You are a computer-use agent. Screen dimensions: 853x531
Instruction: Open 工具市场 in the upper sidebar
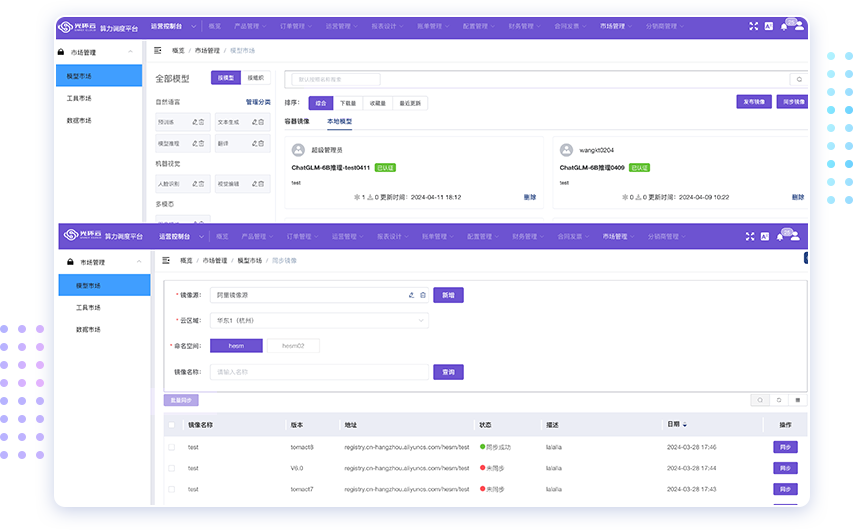coord(79,98)
